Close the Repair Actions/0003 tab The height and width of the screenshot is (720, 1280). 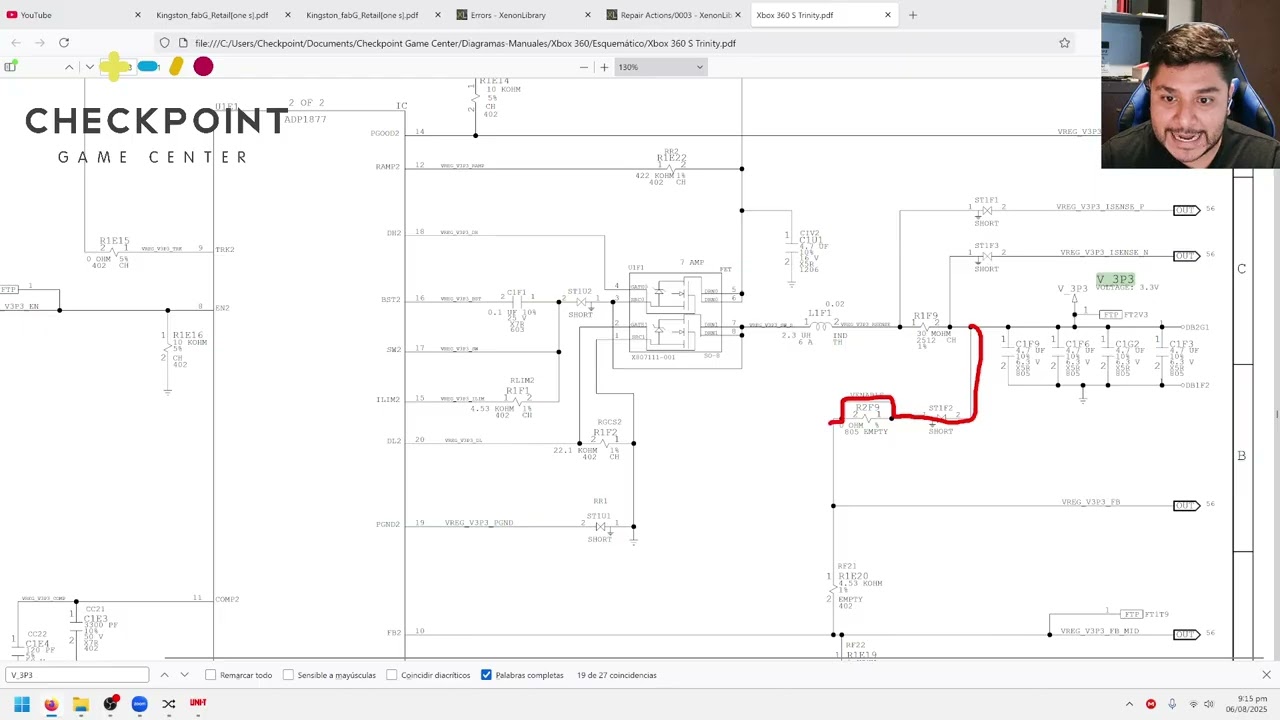(x=737, y=15)
